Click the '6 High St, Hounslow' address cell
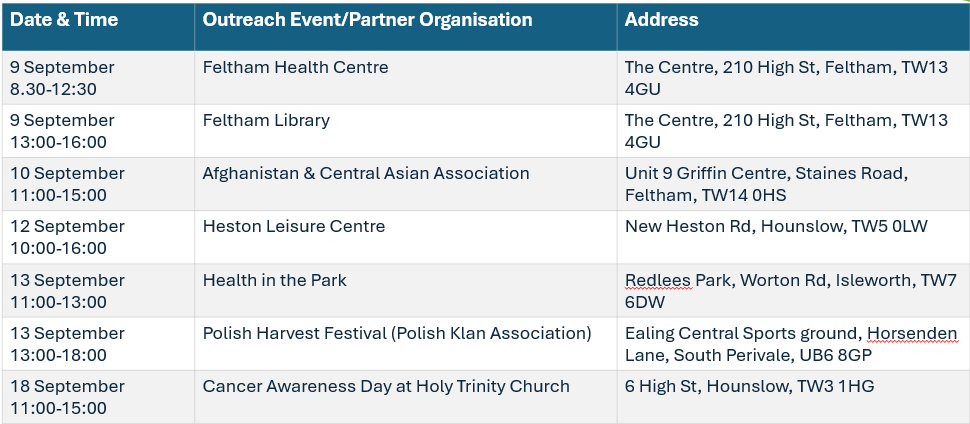This screenshot has width=970, height=424. 793,397
